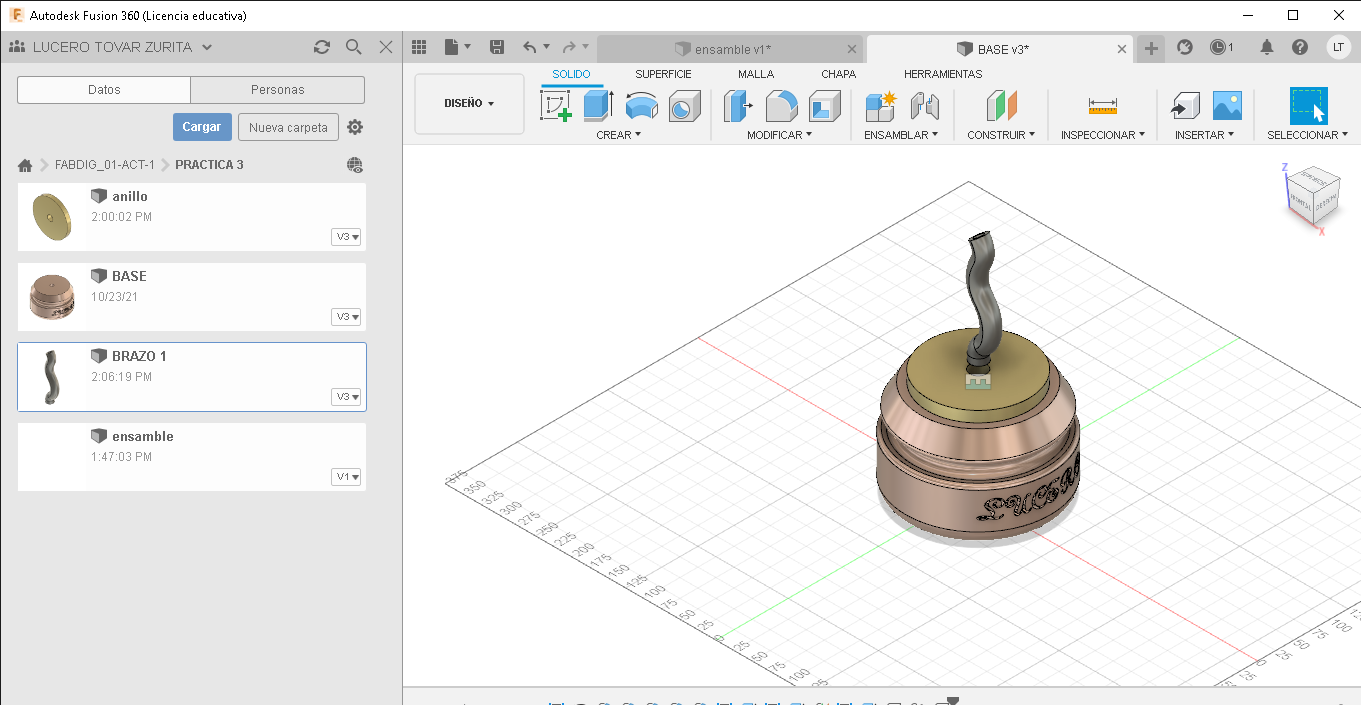
Task: Select the Insert Derive tool
Action: 1184,105
